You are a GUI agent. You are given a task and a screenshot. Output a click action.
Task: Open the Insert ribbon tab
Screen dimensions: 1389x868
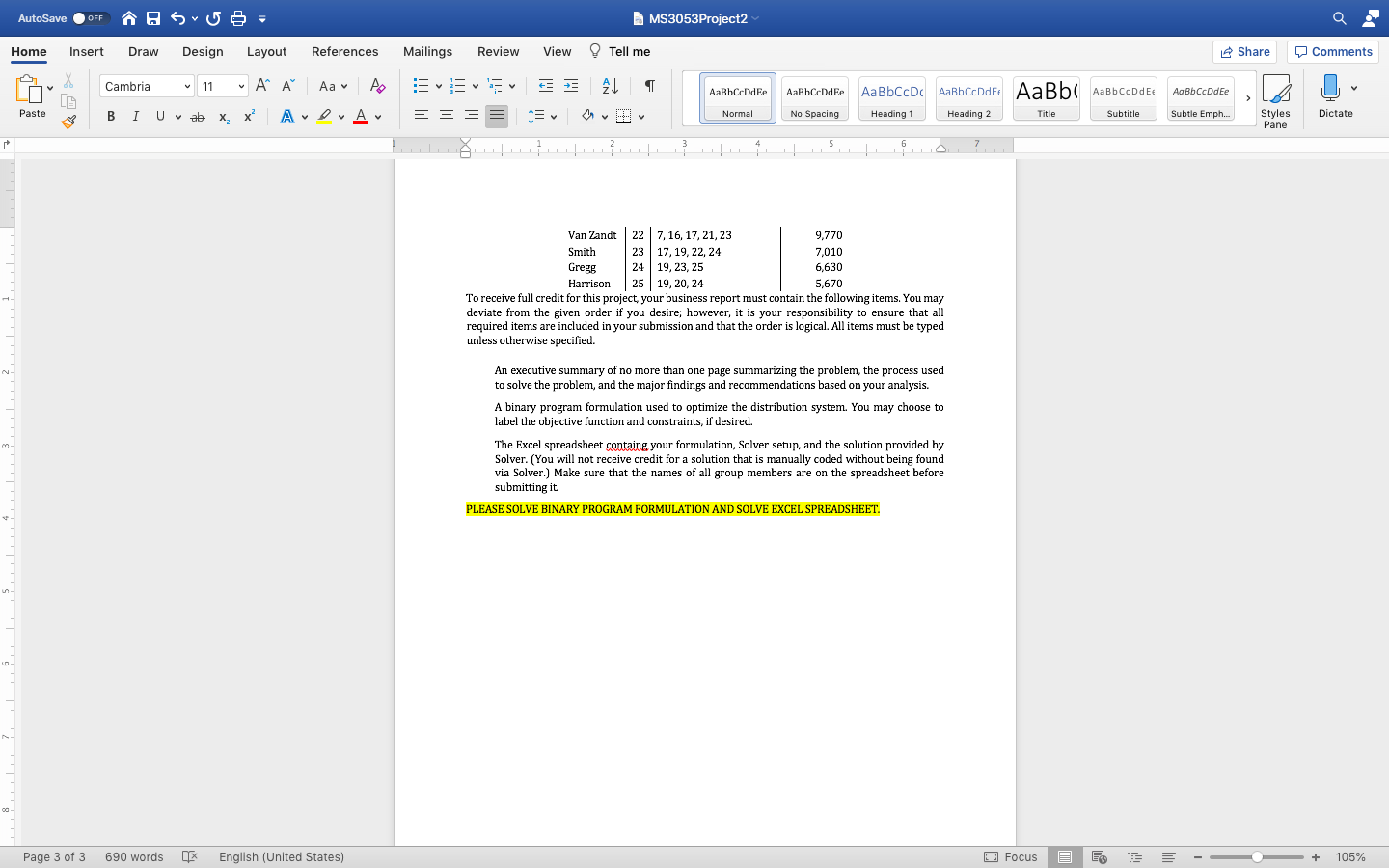pyautogui.click(x=87, y=51)
